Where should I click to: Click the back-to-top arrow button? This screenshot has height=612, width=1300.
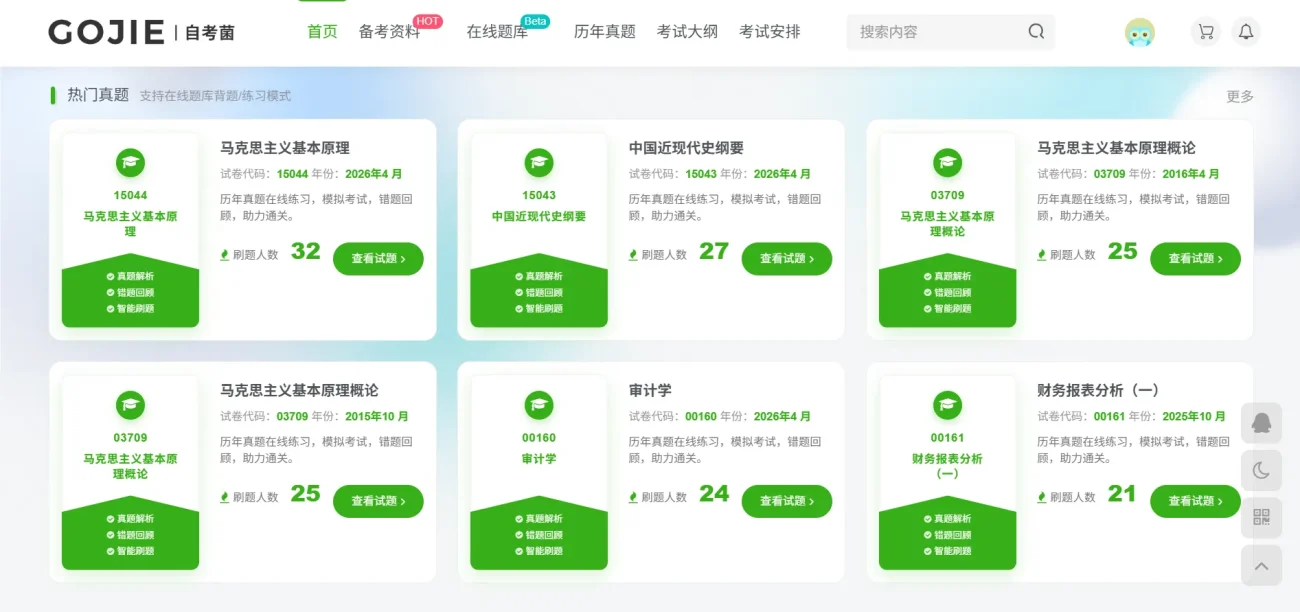coord(1261,566)
